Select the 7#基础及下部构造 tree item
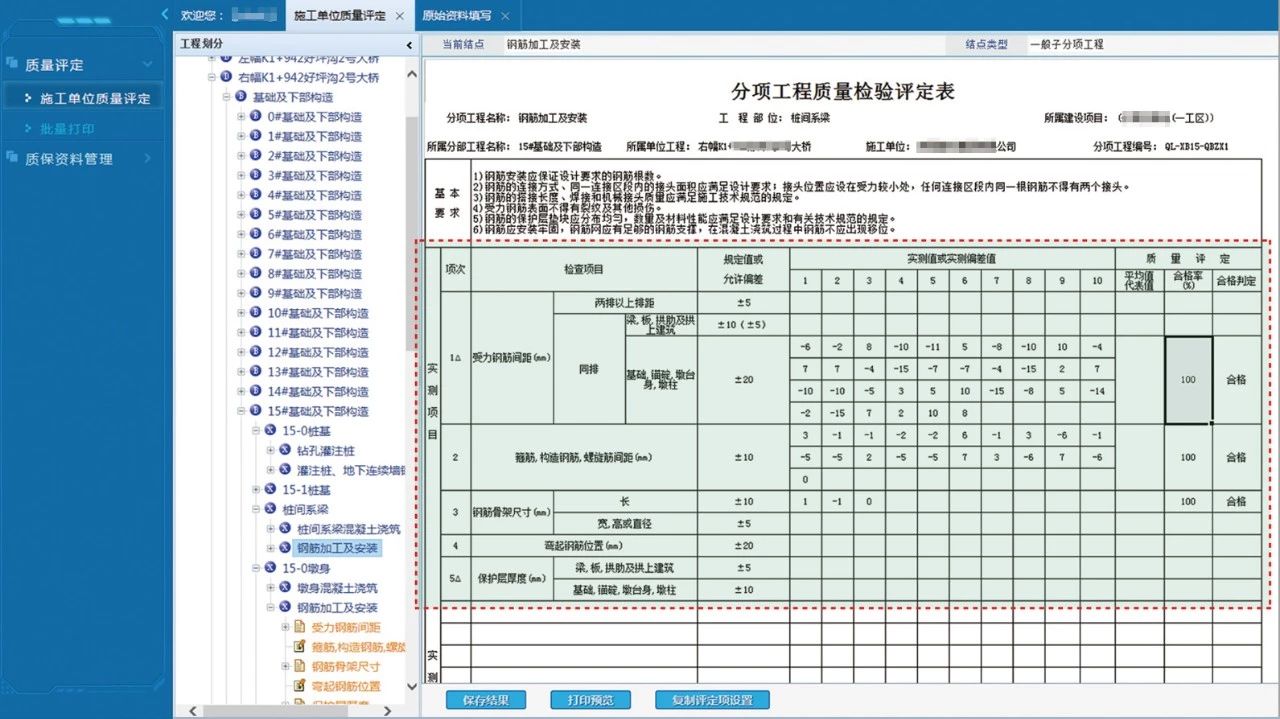This screenshot has width=1280, height=719. (x=315, y=254)
